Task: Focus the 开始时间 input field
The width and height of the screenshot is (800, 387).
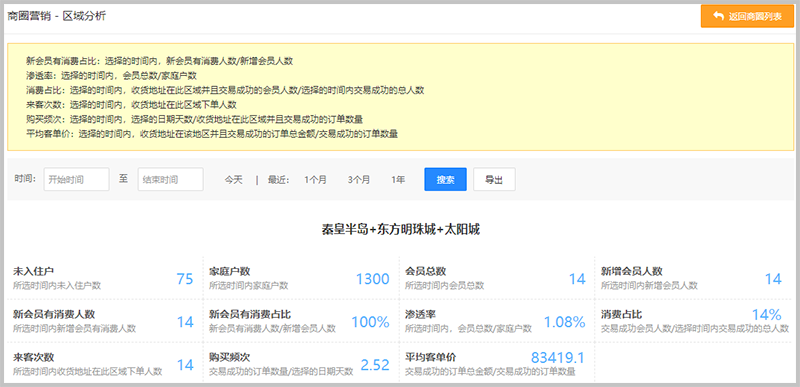Action: [77, 179]
